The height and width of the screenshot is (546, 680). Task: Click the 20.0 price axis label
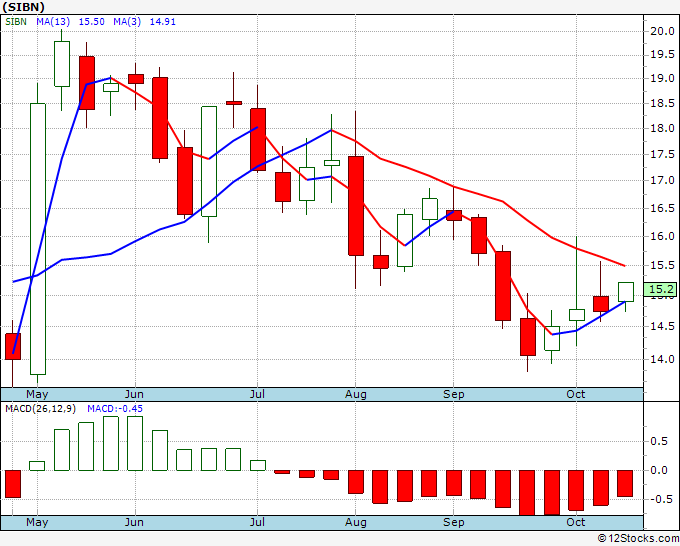(x=662, y=31)
